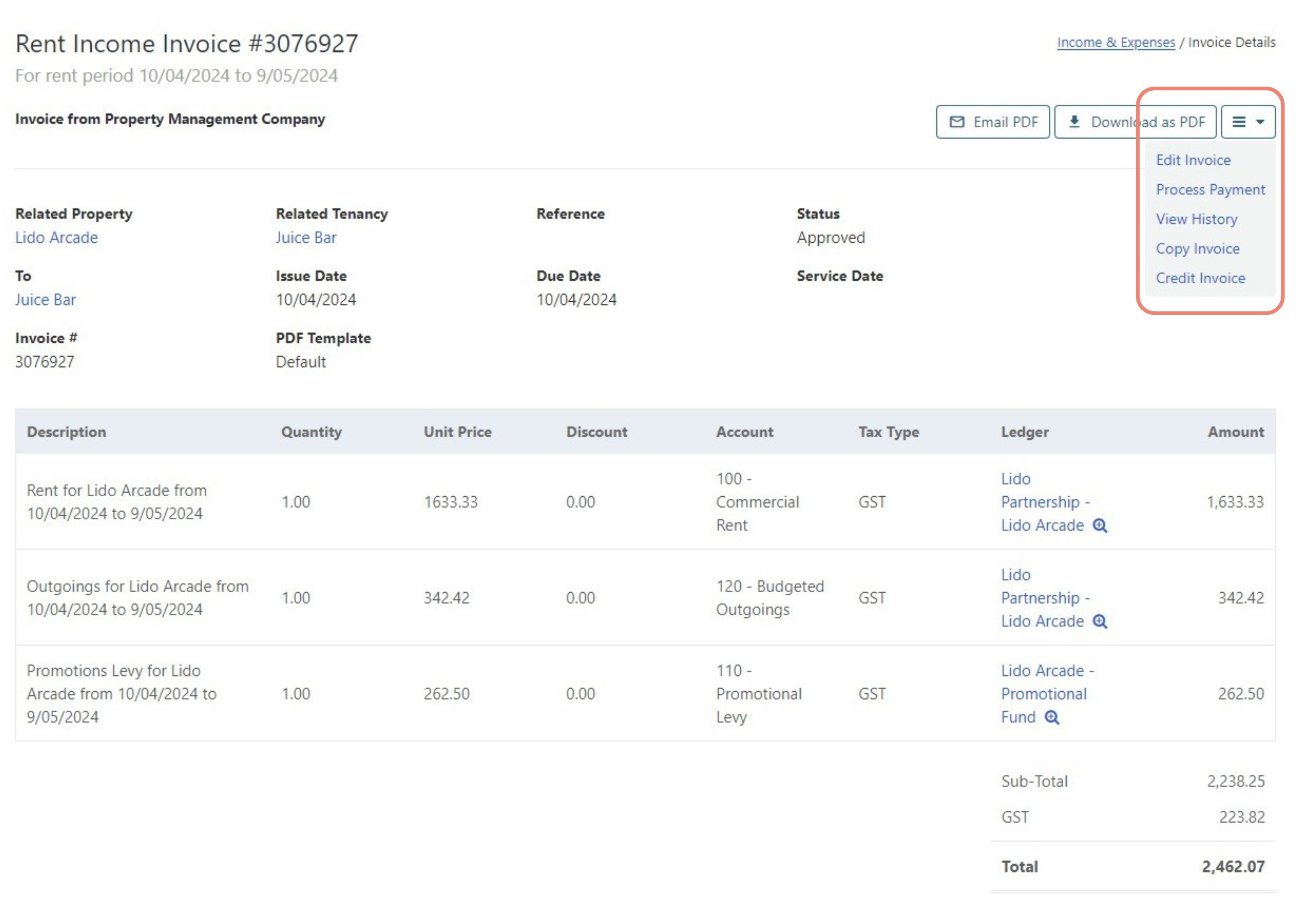Click the Account column header

pos(744,432)
